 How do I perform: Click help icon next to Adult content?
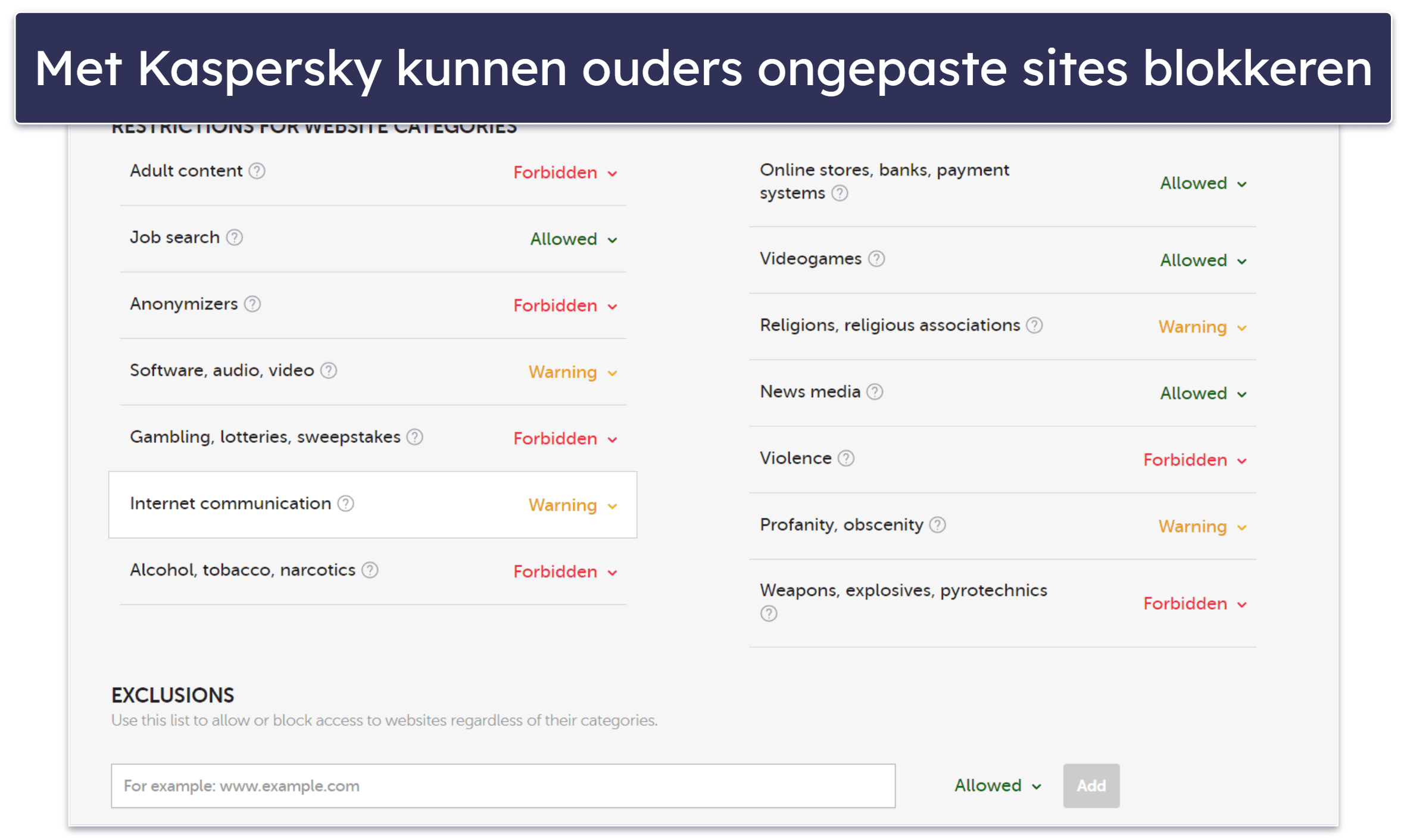(257, 171)
